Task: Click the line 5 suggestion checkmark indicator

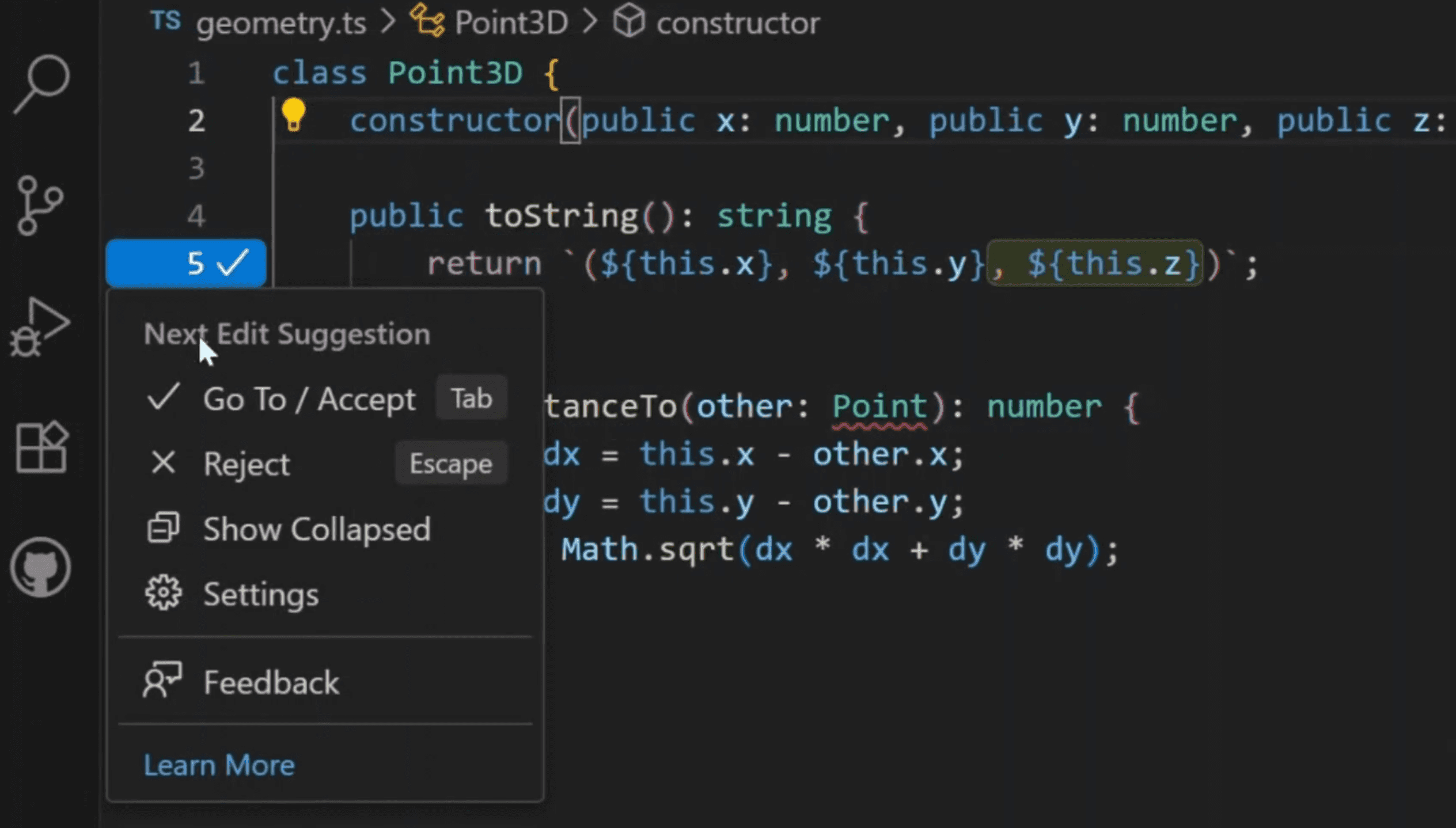Action: [x=233, y=263]
